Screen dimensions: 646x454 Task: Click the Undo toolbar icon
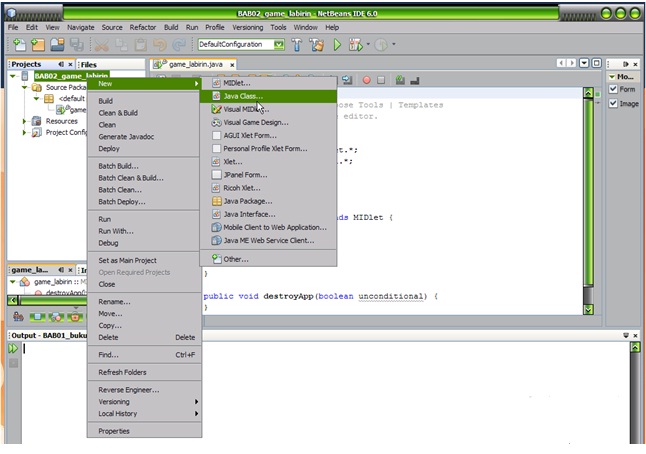(160, 44)
